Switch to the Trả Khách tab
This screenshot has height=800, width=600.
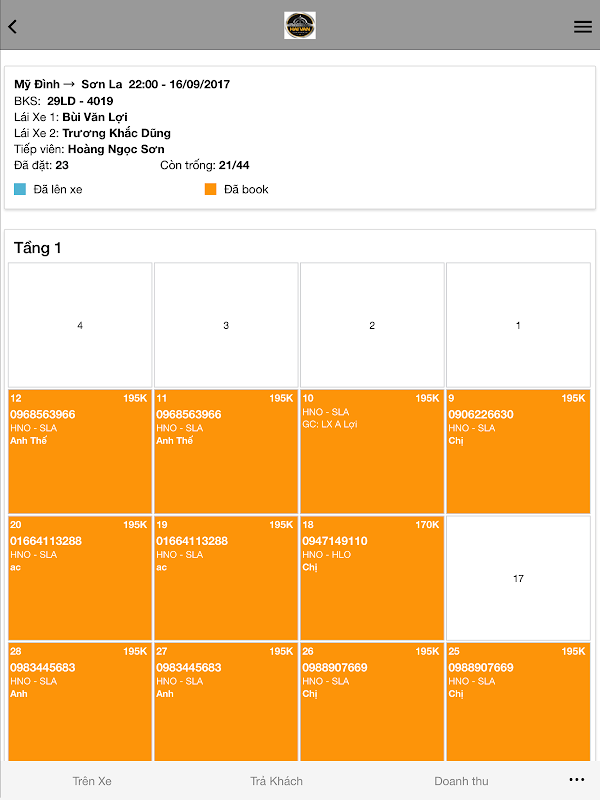click(x=276, y=781)
